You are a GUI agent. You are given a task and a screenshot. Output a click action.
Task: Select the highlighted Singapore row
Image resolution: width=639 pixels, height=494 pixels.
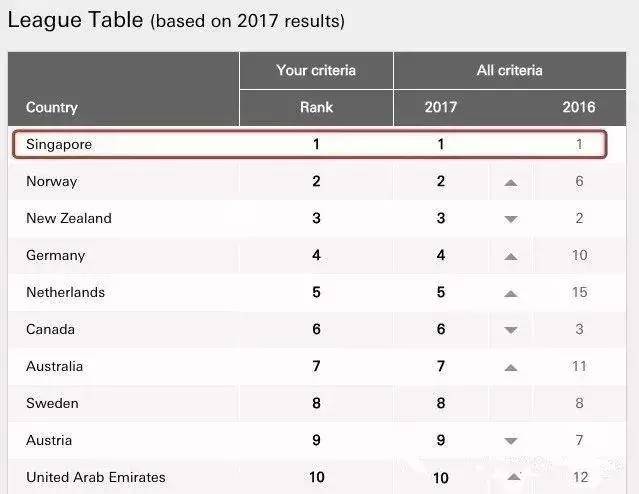(x=310, y=144)
